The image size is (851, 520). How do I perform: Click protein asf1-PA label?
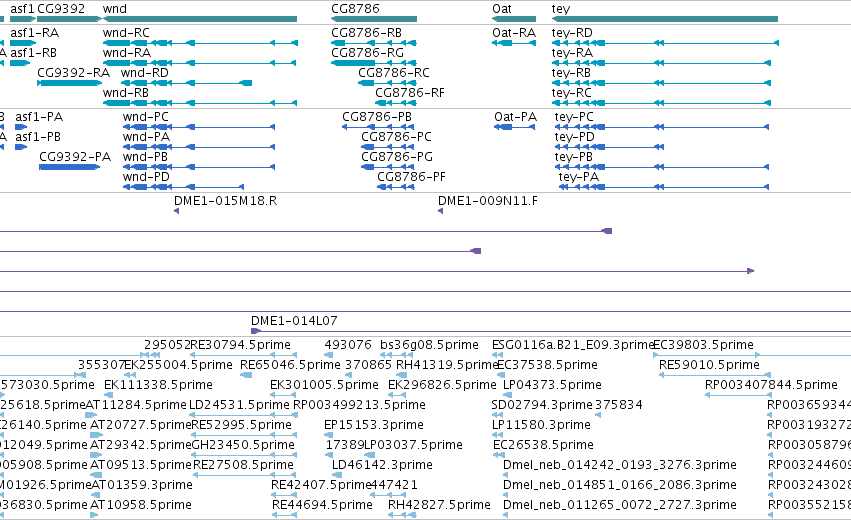(x=39, y=117)
